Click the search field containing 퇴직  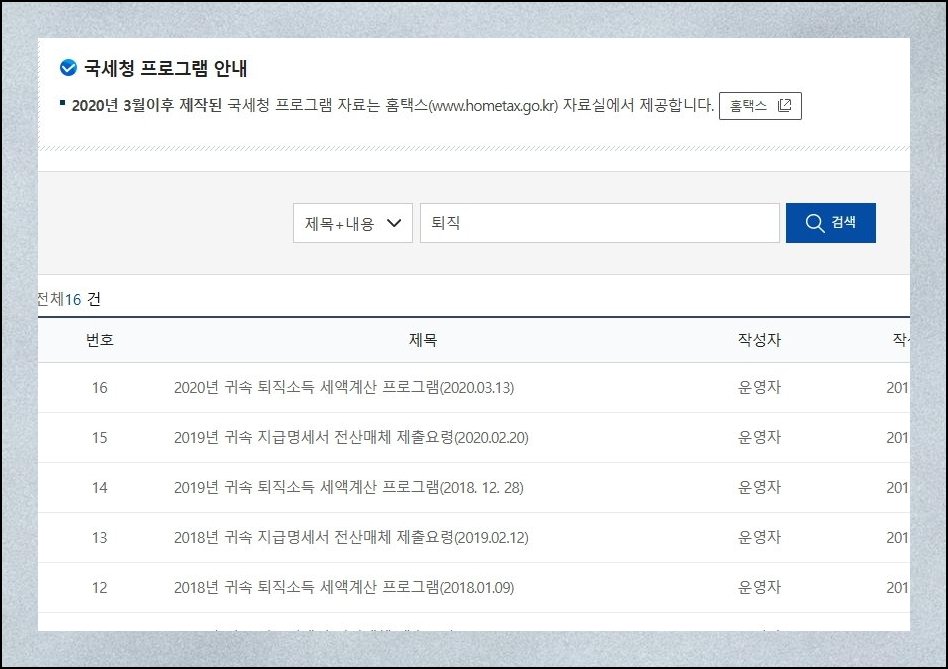tap(599, 223)
